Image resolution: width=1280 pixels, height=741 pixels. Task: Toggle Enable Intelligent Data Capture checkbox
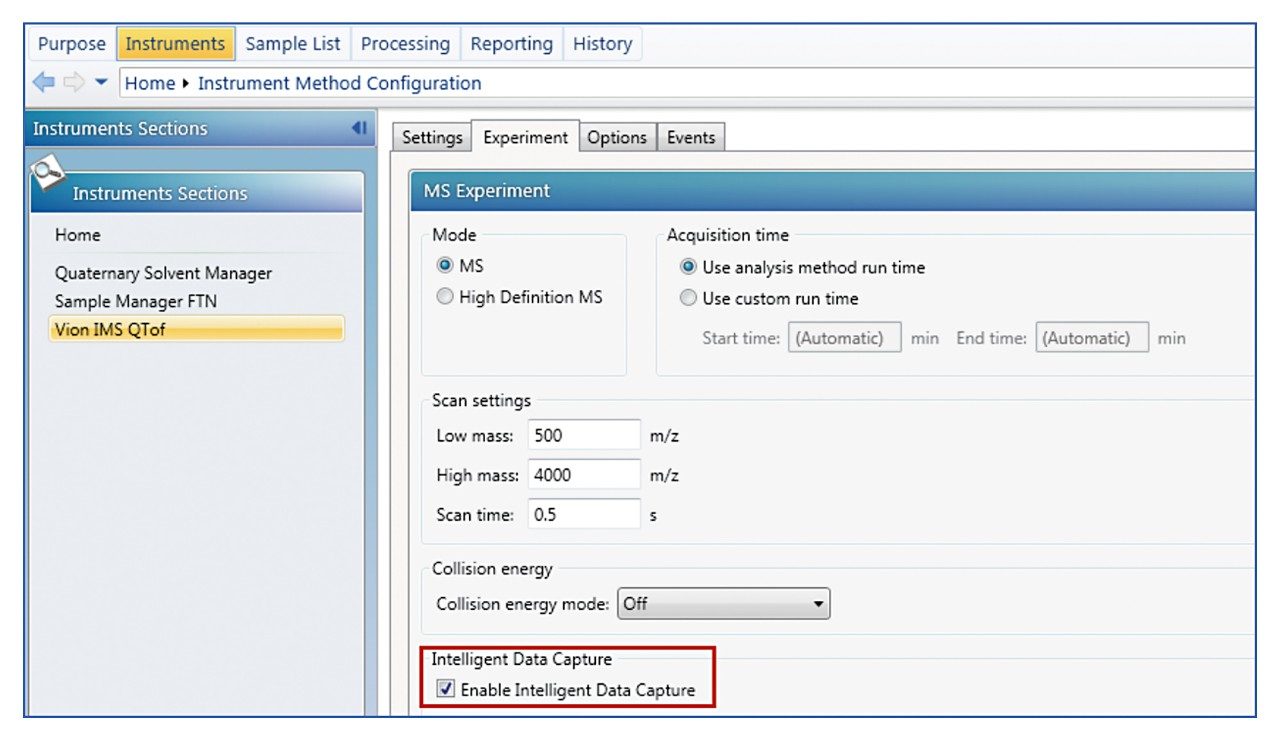coord(446,690)
